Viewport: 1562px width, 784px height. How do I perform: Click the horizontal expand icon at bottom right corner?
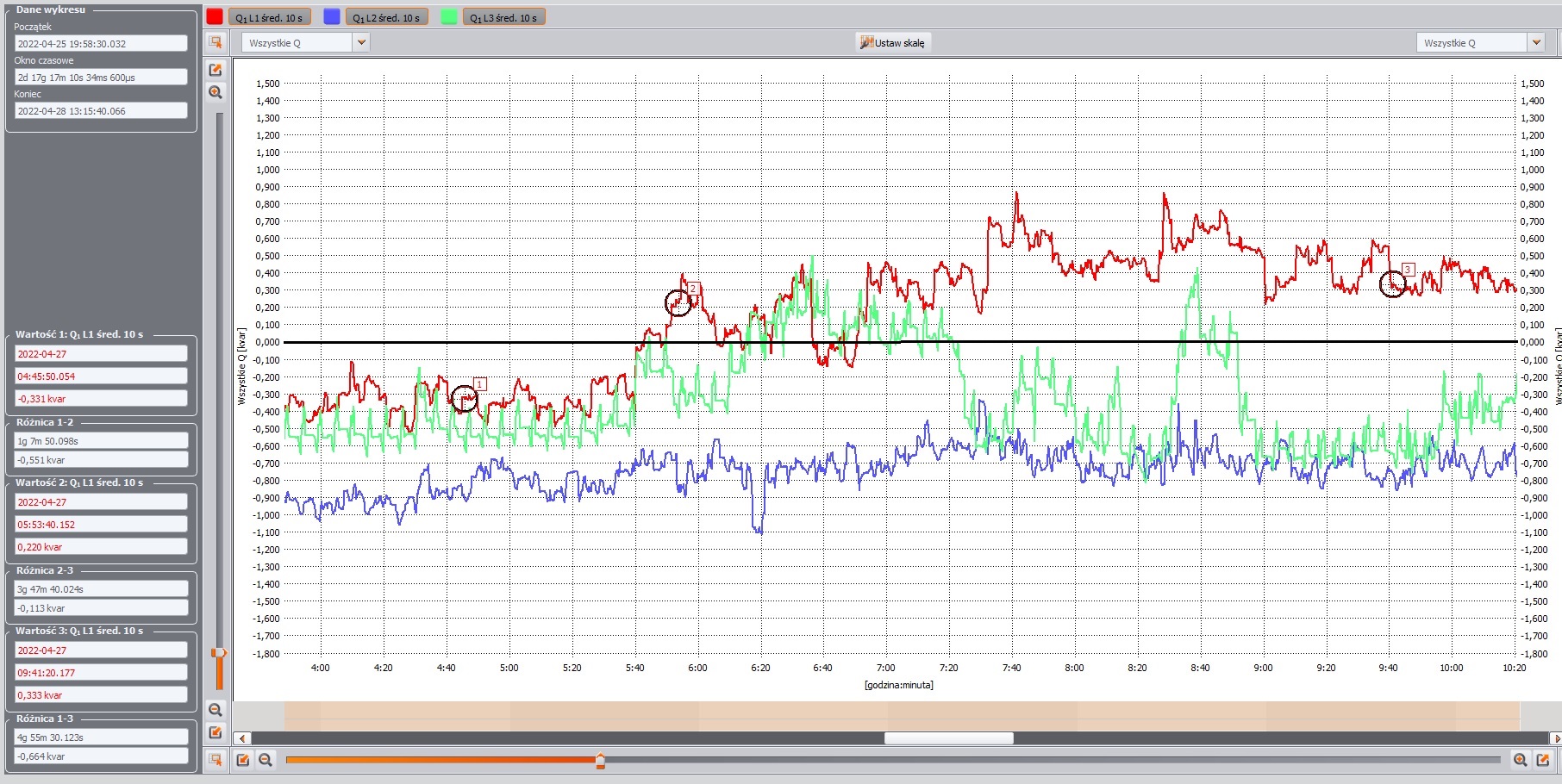click(1543, 760)
